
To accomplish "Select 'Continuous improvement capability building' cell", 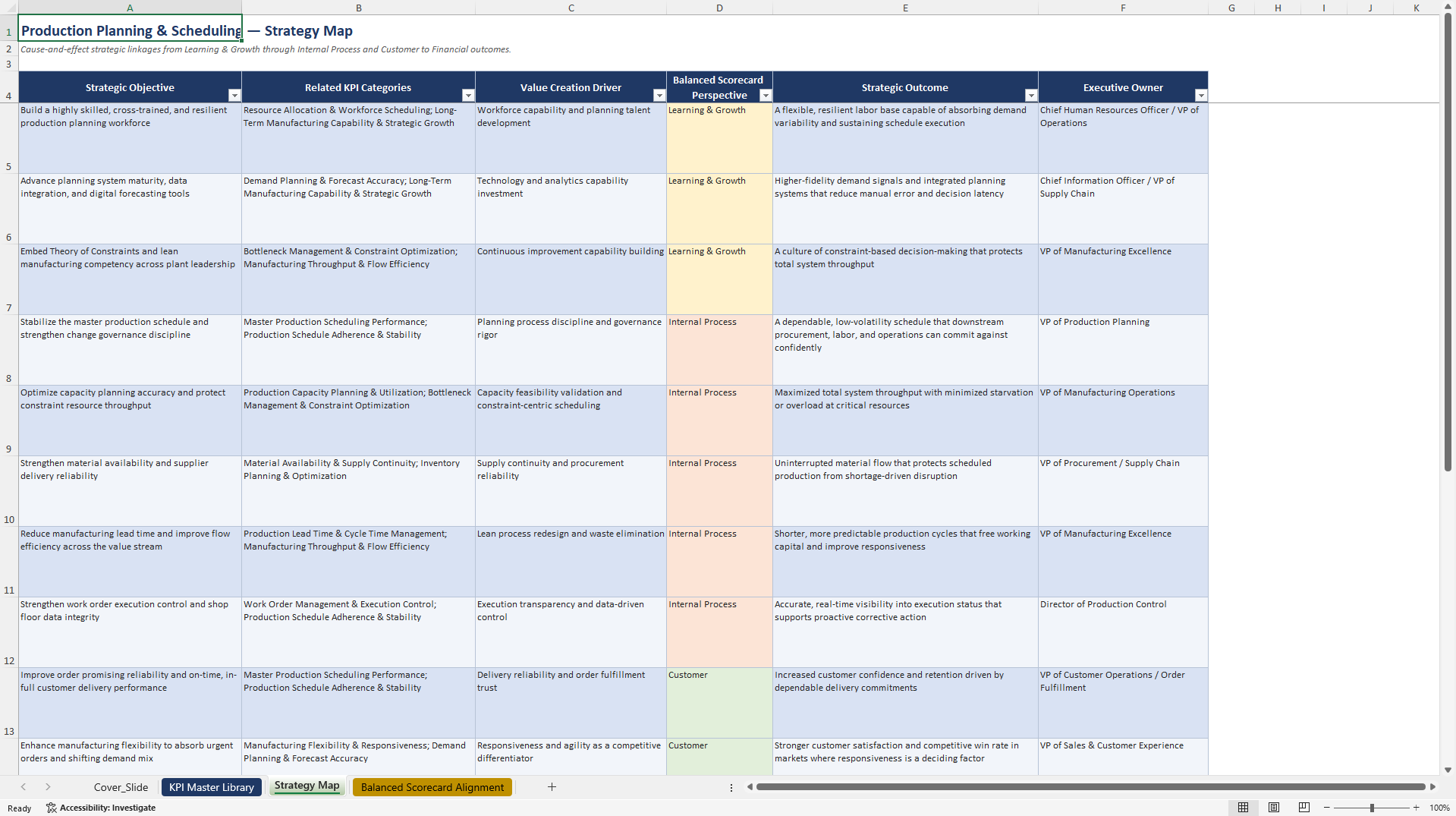I will click(x=571, y=279).
